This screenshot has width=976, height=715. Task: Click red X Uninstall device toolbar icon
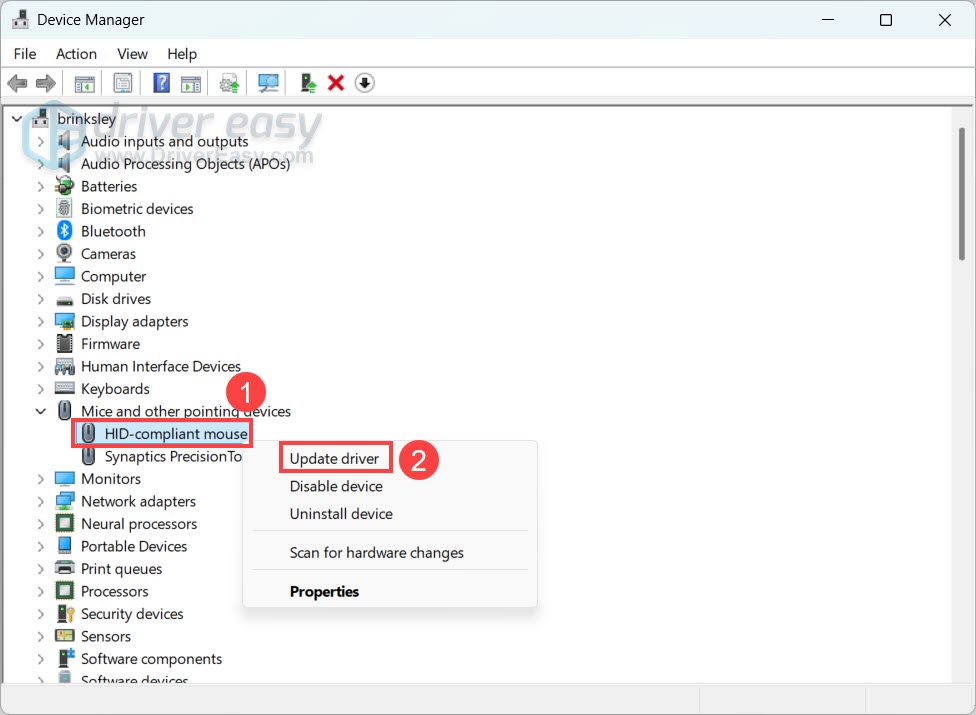pos(336,83)
